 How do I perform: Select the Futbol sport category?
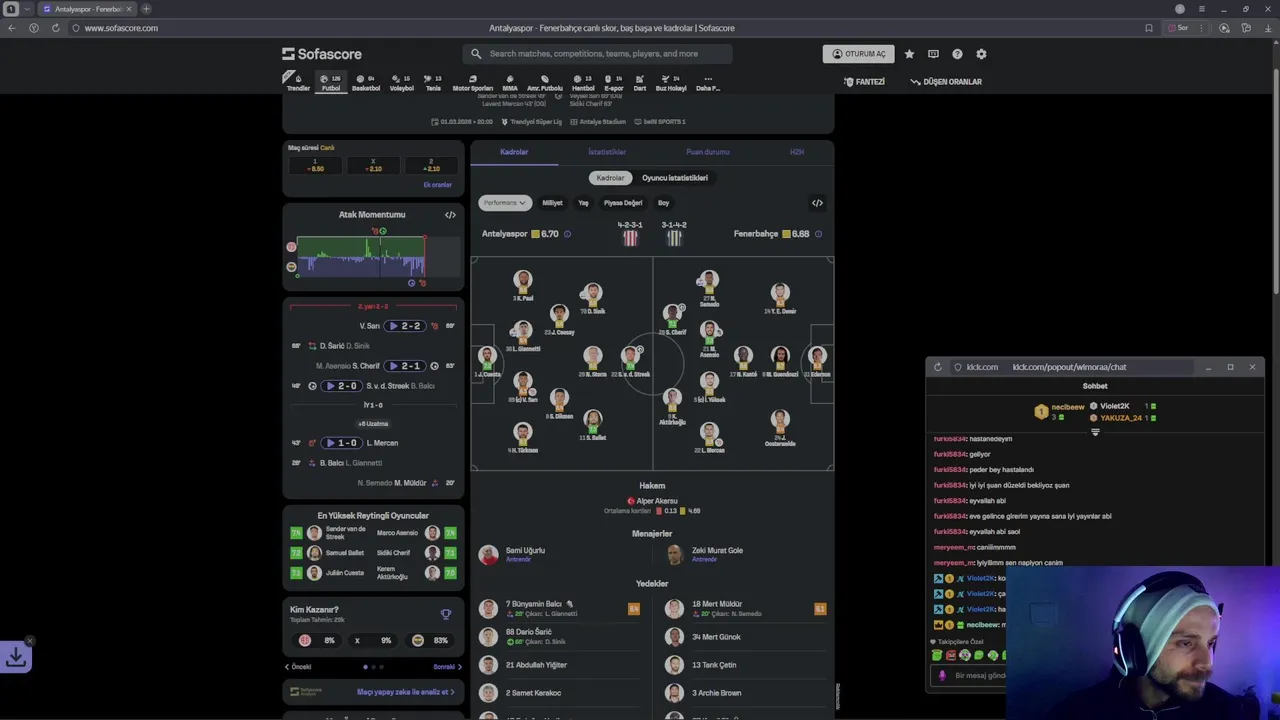click(x=331, y=82)
